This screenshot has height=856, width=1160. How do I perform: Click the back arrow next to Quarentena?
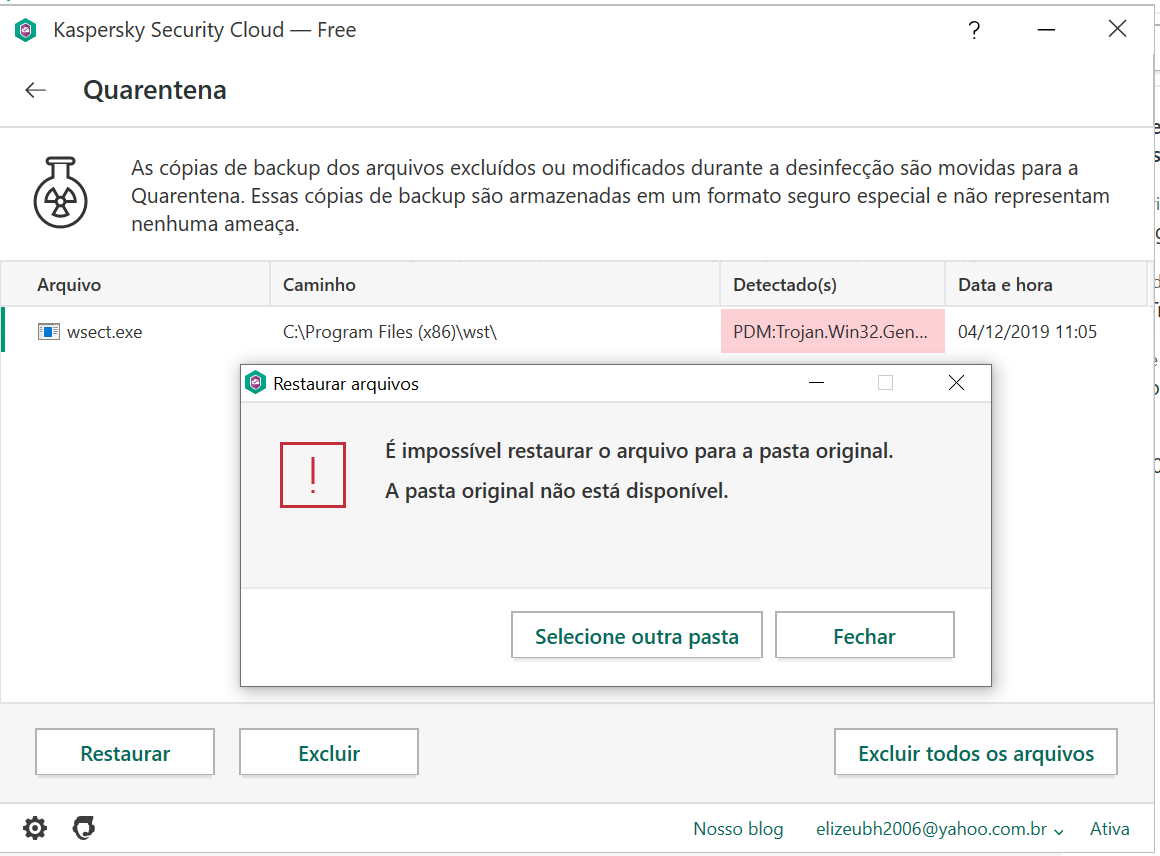[x=36, y=90]
